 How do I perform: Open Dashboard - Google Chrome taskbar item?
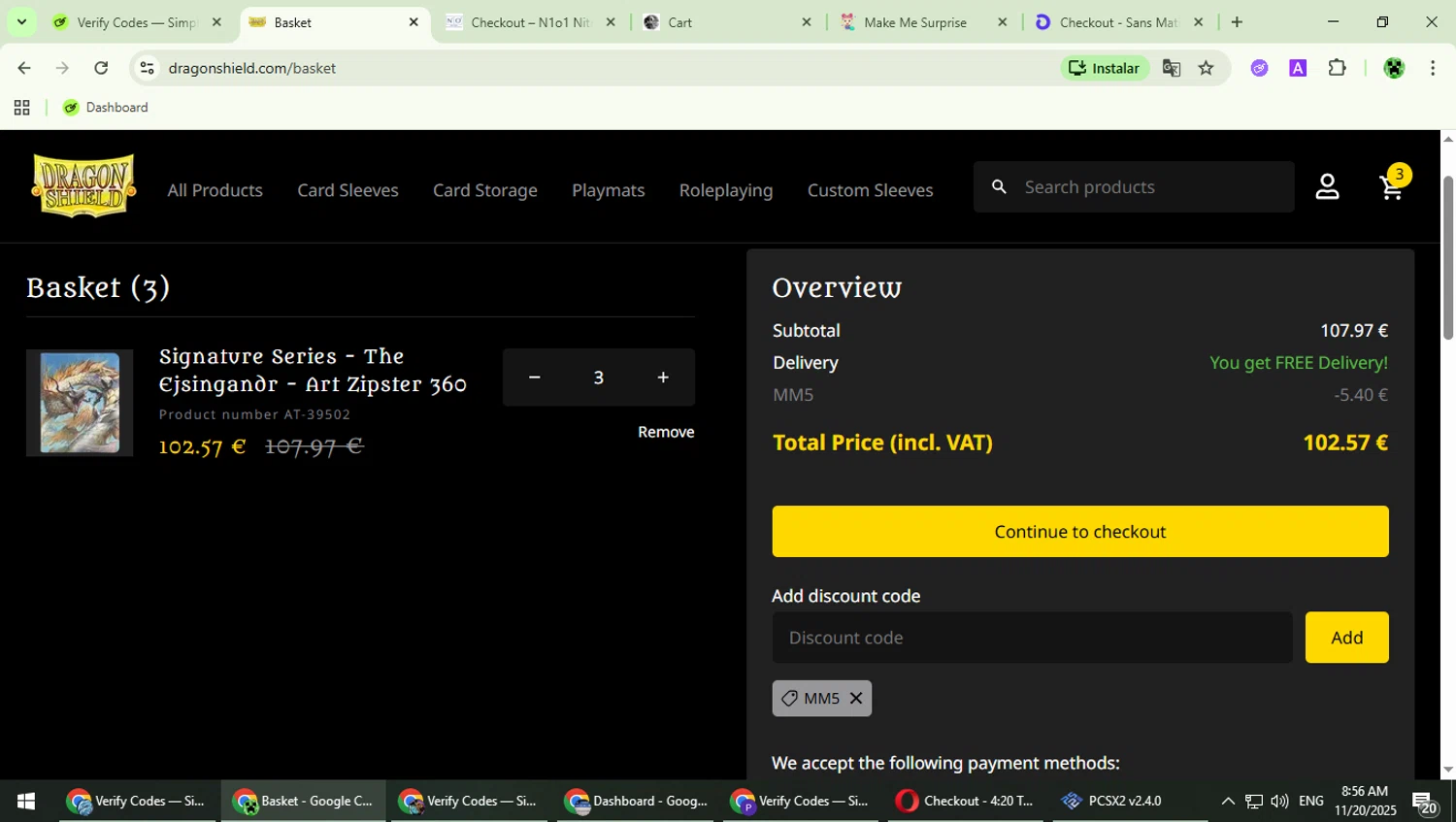click(637, 801)
